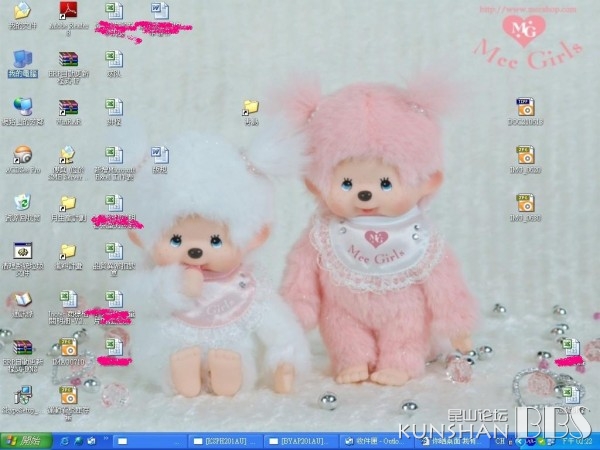
Task: Launch Internet Explorer from the Quick Launch bar
Action: pyautogui.click(x=65, y=441)
